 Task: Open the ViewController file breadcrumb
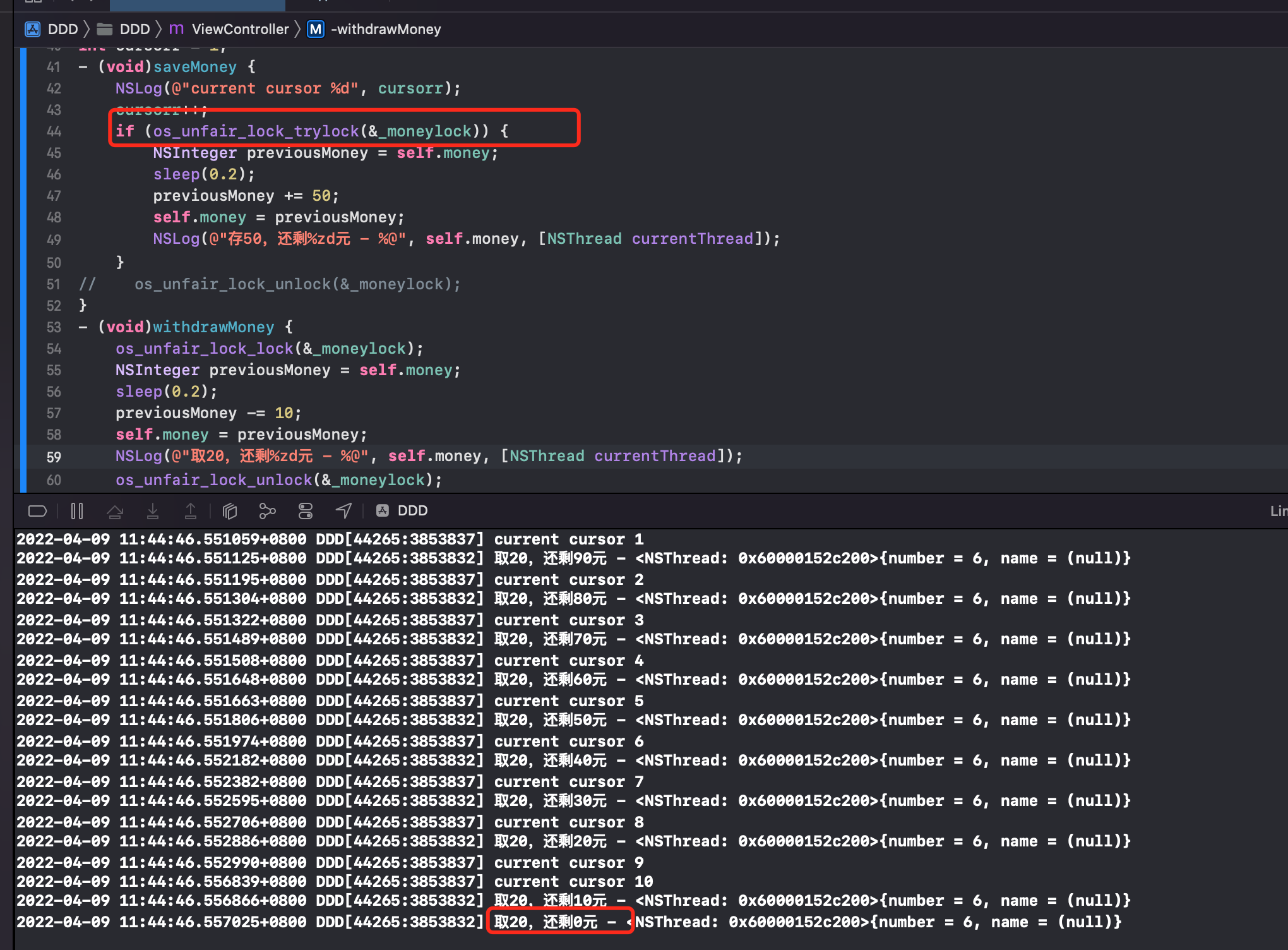point(229,29)
